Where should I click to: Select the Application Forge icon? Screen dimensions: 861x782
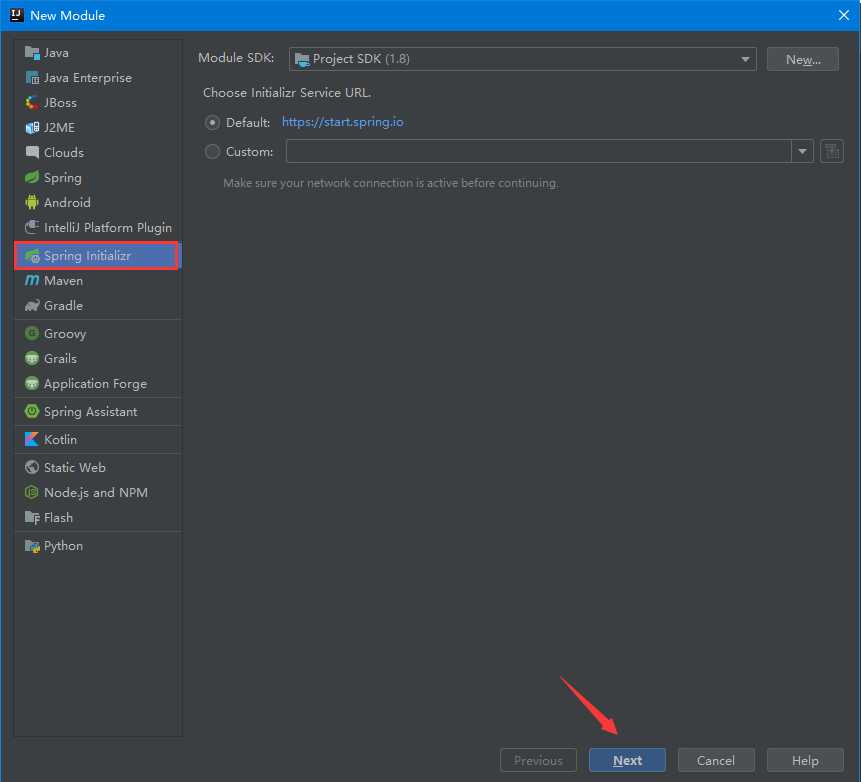coord(32,383)
